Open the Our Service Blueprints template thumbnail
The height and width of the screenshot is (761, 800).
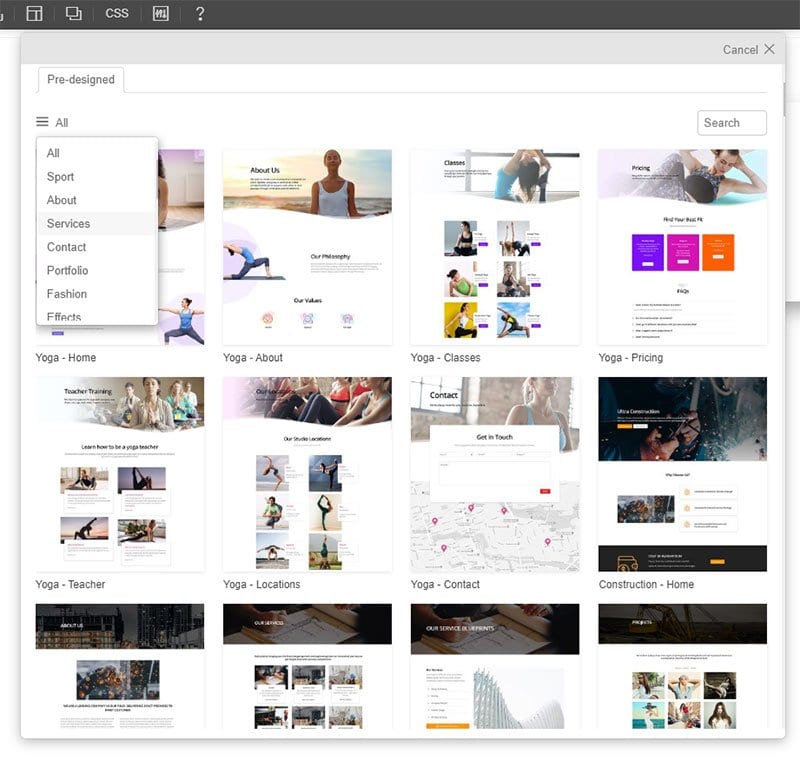coord(495,666)
